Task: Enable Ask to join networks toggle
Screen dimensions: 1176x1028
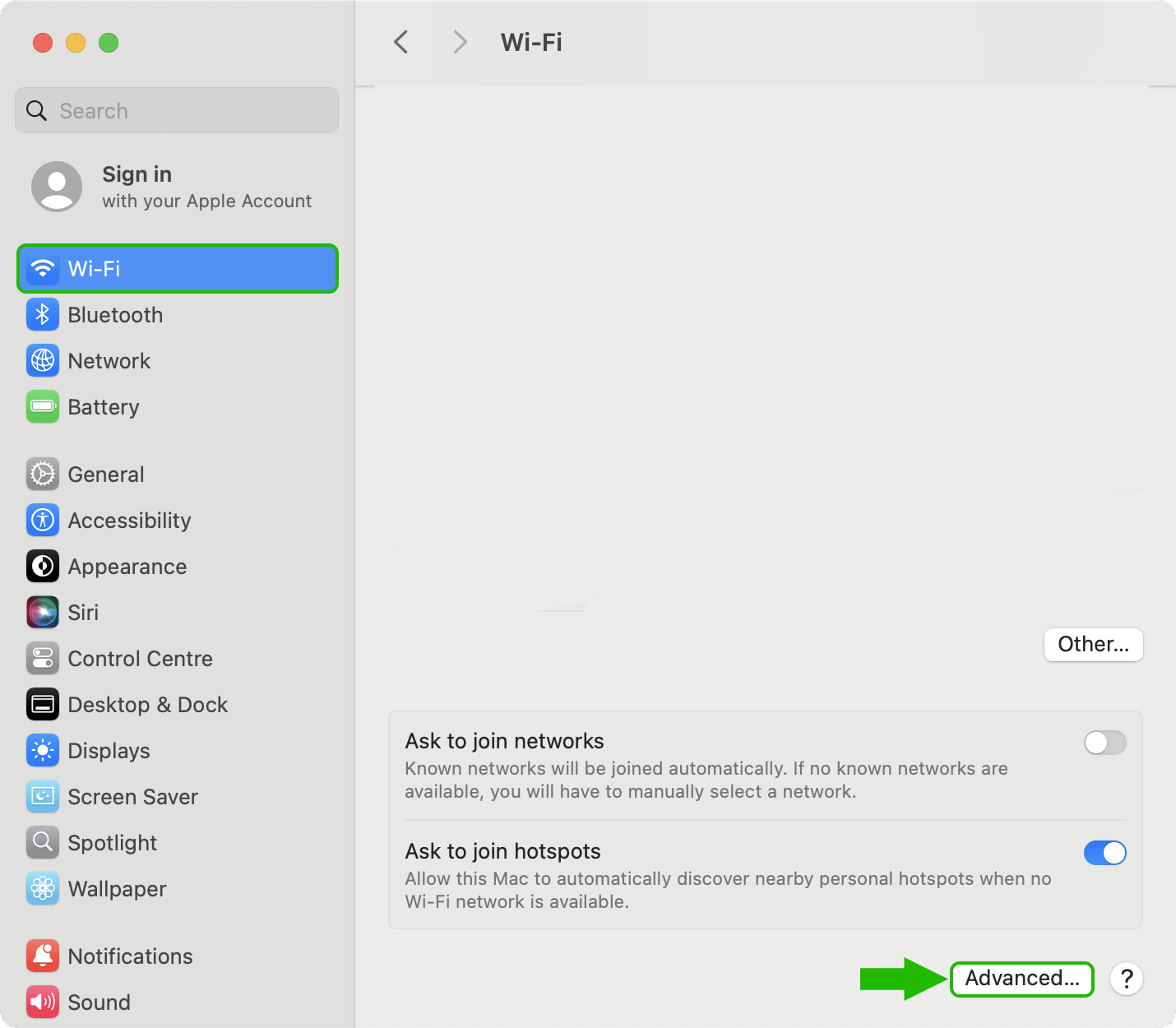Action: 1104,743
